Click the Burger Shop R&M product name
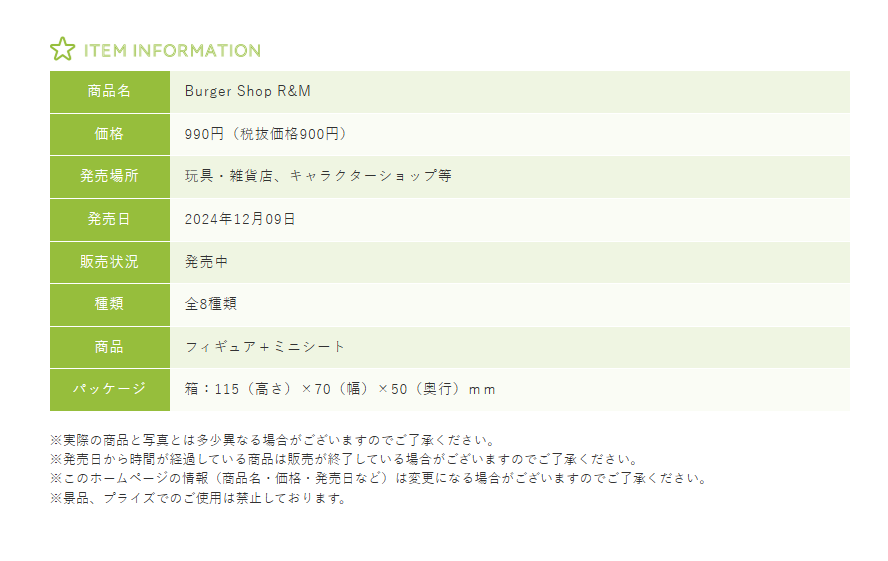Viewport: 888px width, 561px height. pyautogui.click(x=248, y=91)
